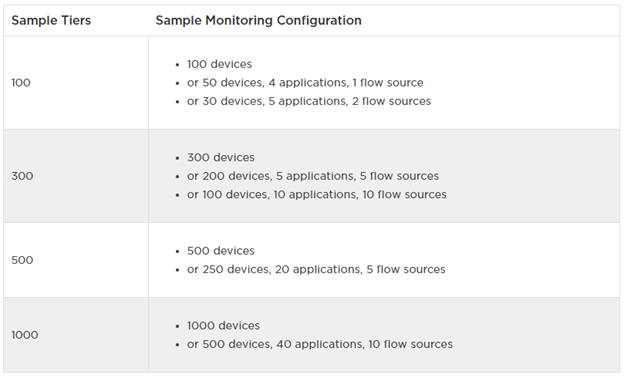Screen dimensions: 624x378
Task: Click '250 devices, 20 applications, 5 flow sources'
Action: click(324, 269)
